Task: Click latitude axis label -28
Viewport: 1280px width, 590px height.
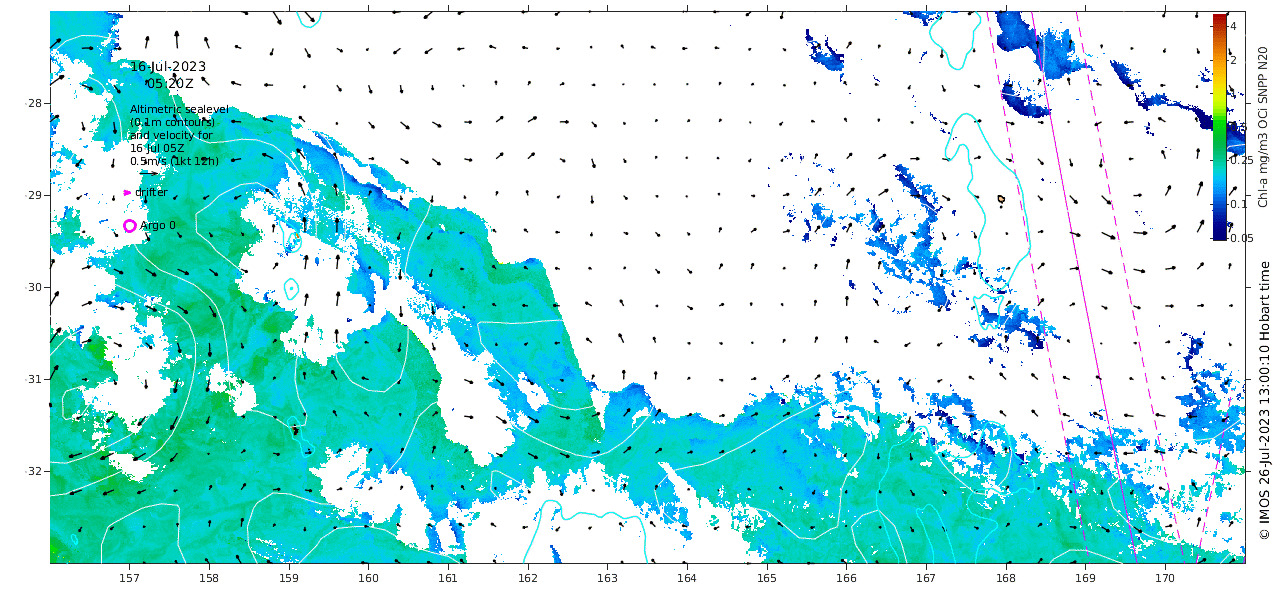Action: [x=34, y=103]
